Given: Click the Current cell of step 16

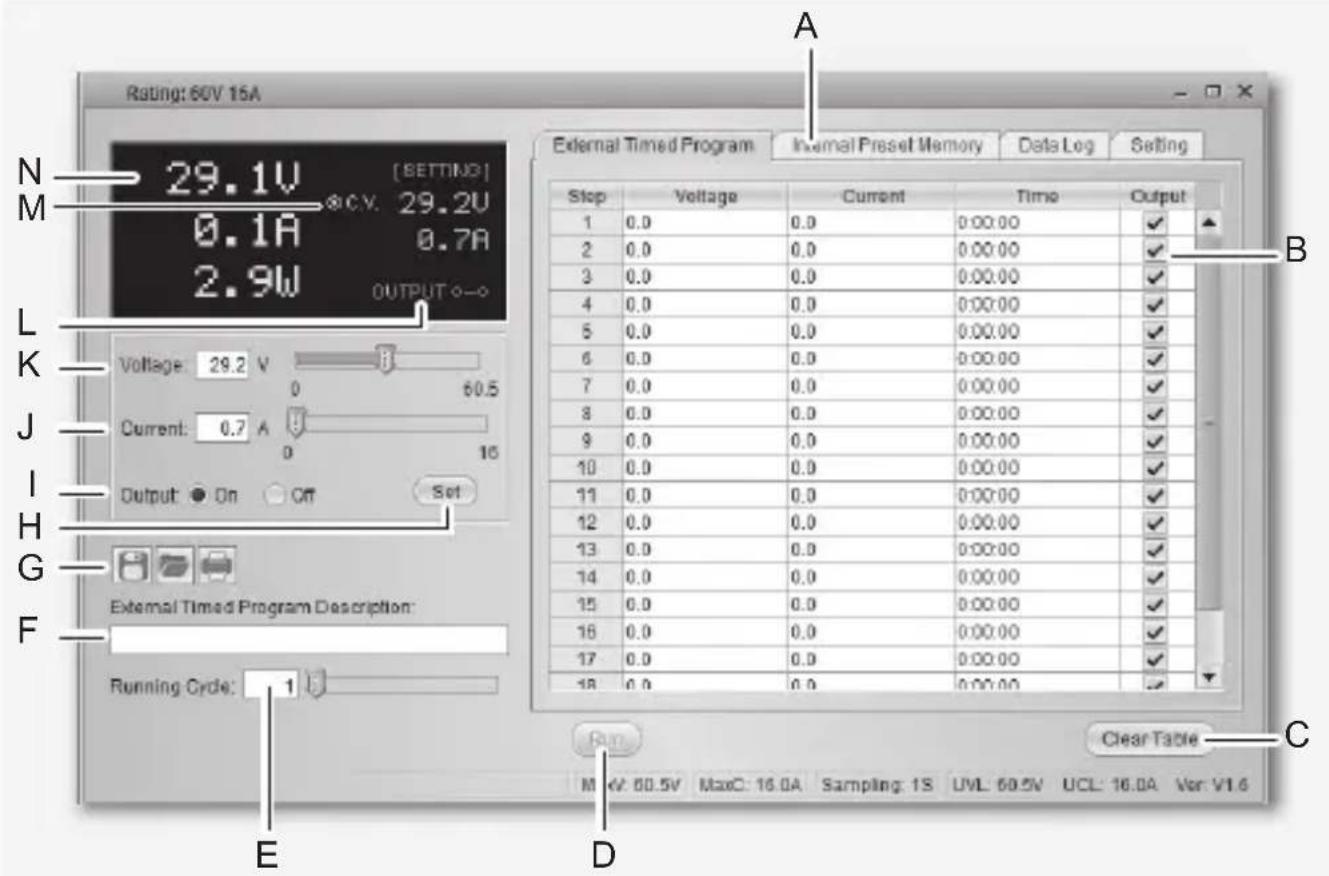Looking at the screenshot, I should (x=871, y=632).
